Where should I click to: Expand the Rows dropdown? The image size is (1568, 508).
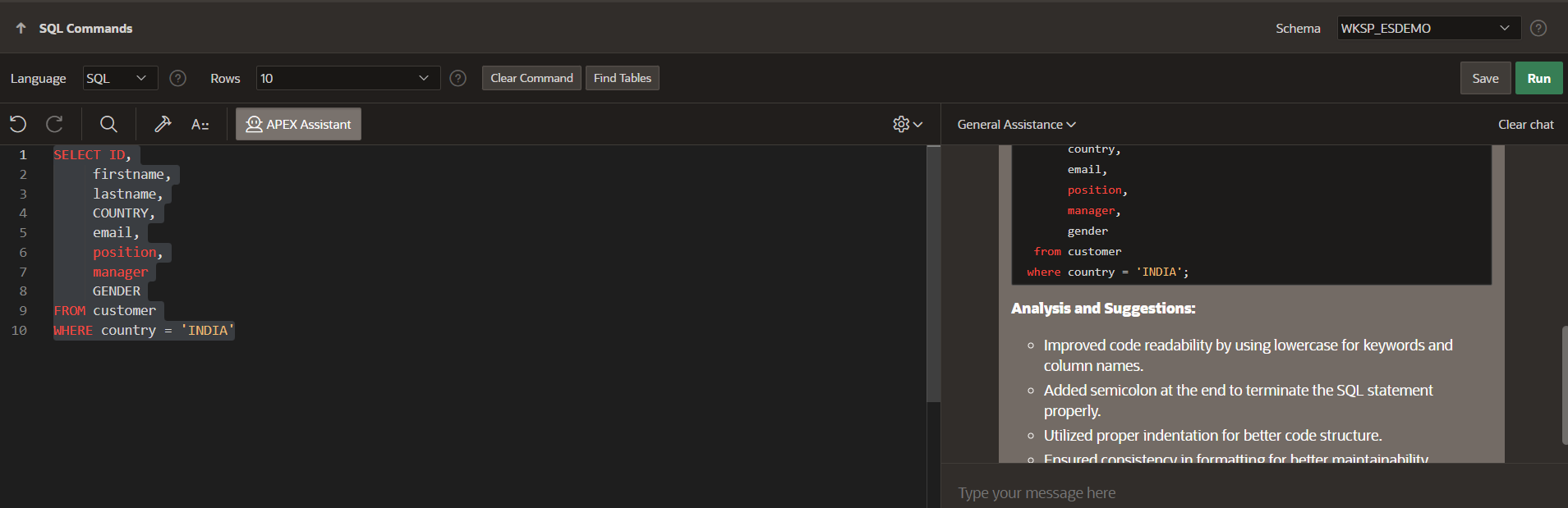(347, 78)
